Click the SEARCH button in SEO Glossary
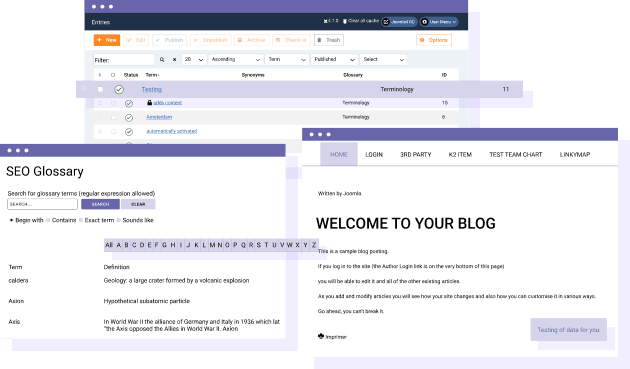The height and width of the screenshot is (369, 630). click(100, 204)
